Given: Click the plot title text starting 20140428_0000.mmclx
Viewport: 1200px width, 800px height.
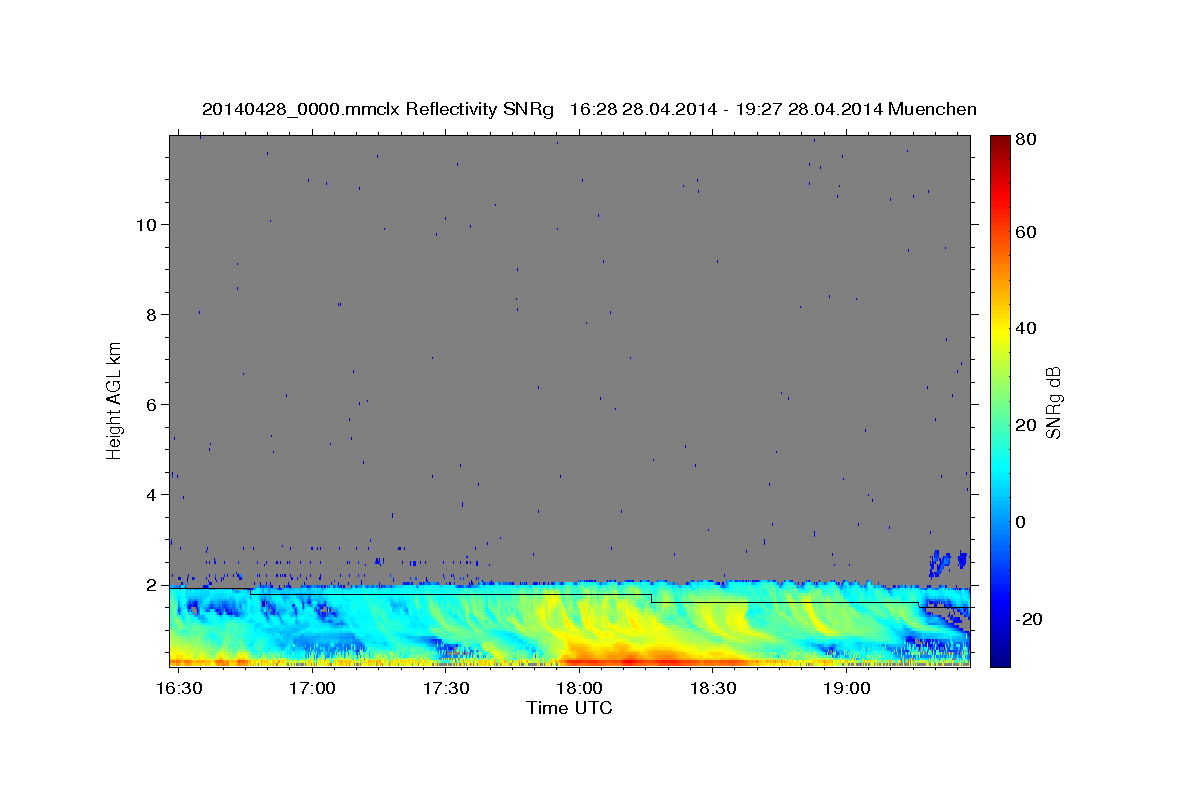Looking at the screenshot, I should pos(589,109).
